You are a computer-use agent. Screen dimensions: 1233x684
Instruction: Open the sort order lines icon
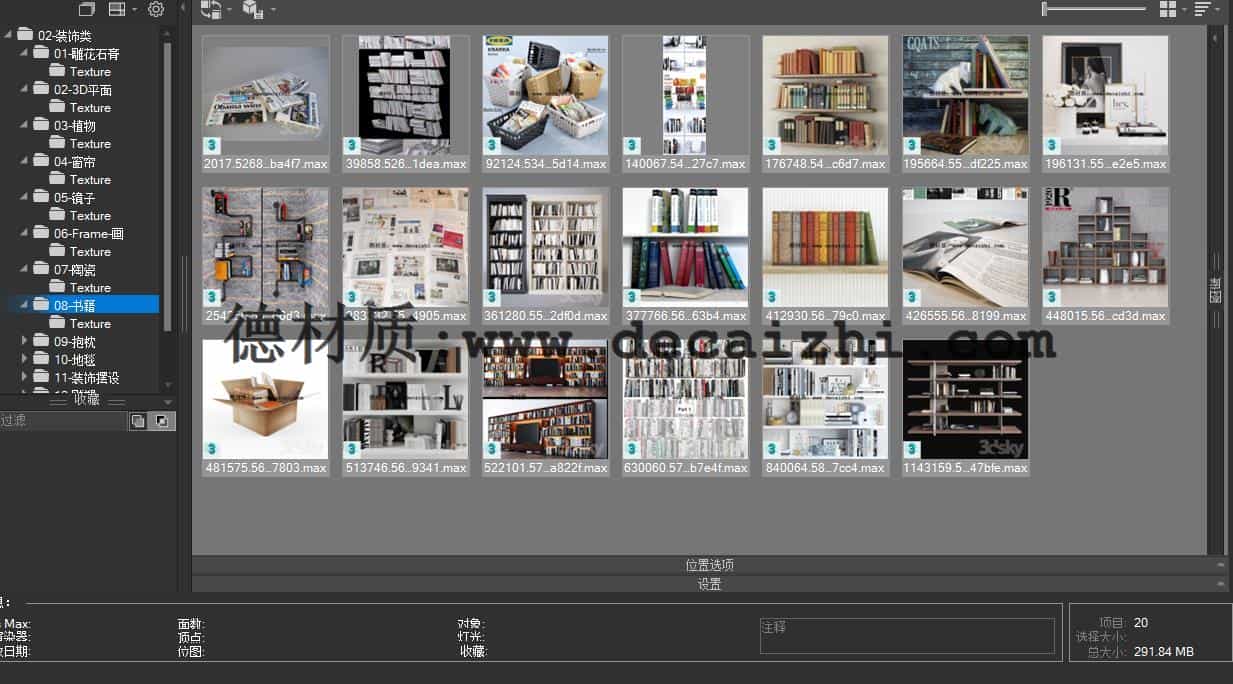[1202, 9]
